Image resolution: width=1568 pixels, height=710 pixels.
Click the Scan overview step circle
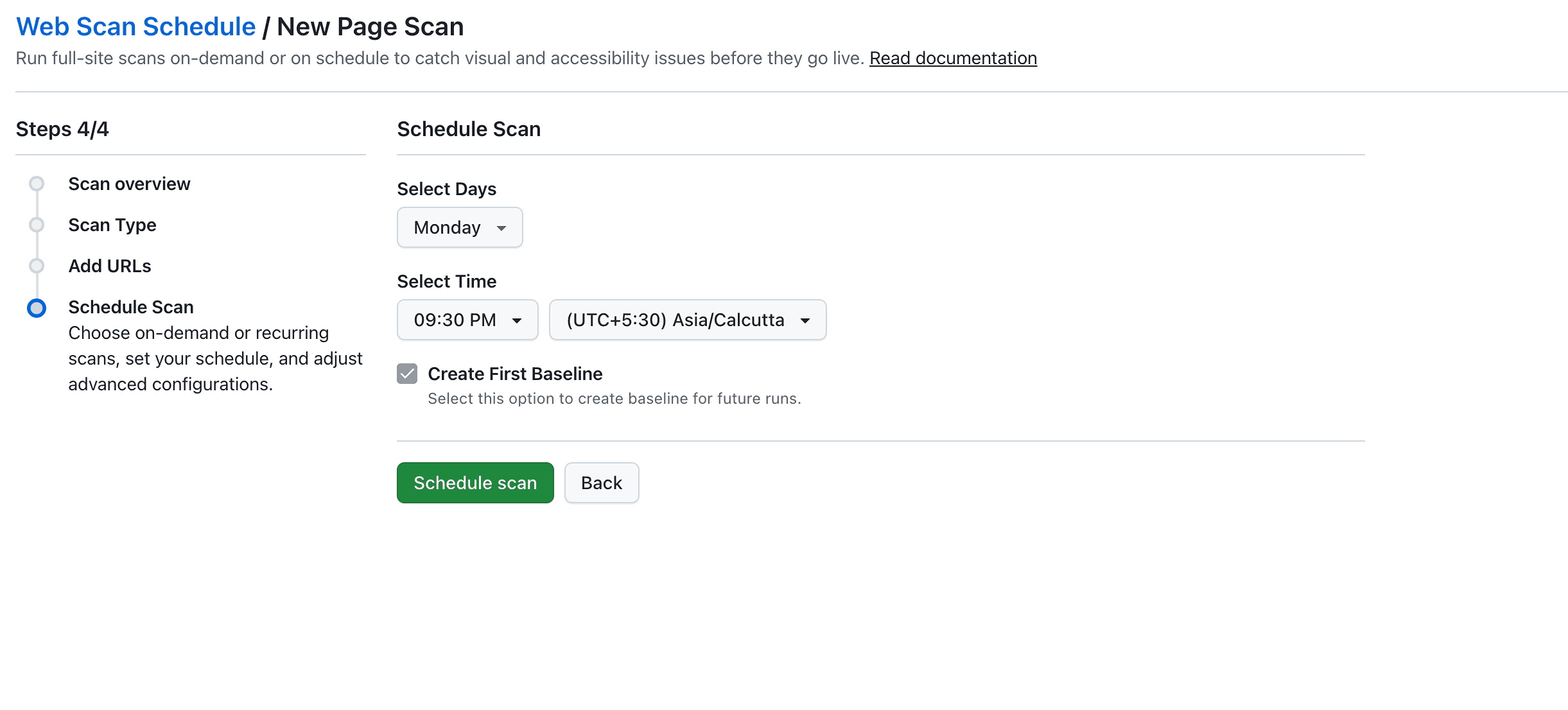pos(37,184)
